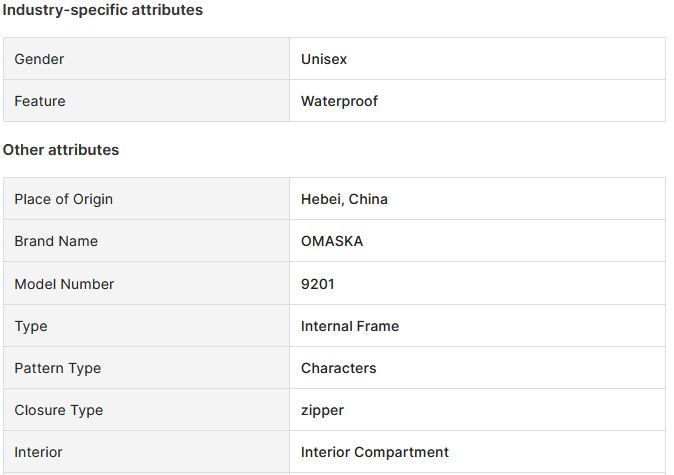Click the zipper closure value

pyautogui.click(x=322, y=410)
